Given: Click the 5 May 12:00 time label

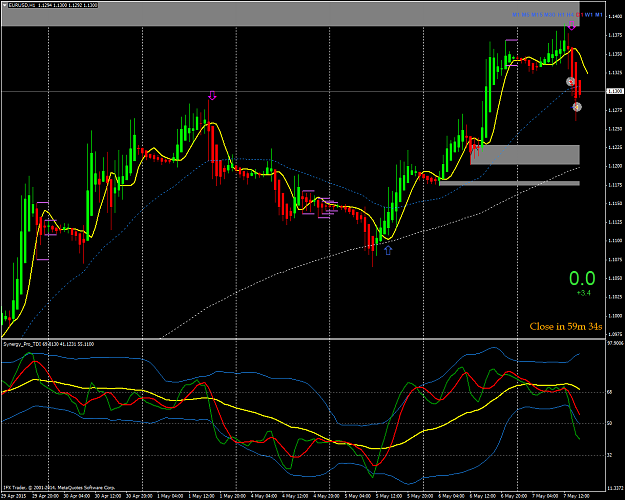Looking at the screenshot, I should point(389,496).
